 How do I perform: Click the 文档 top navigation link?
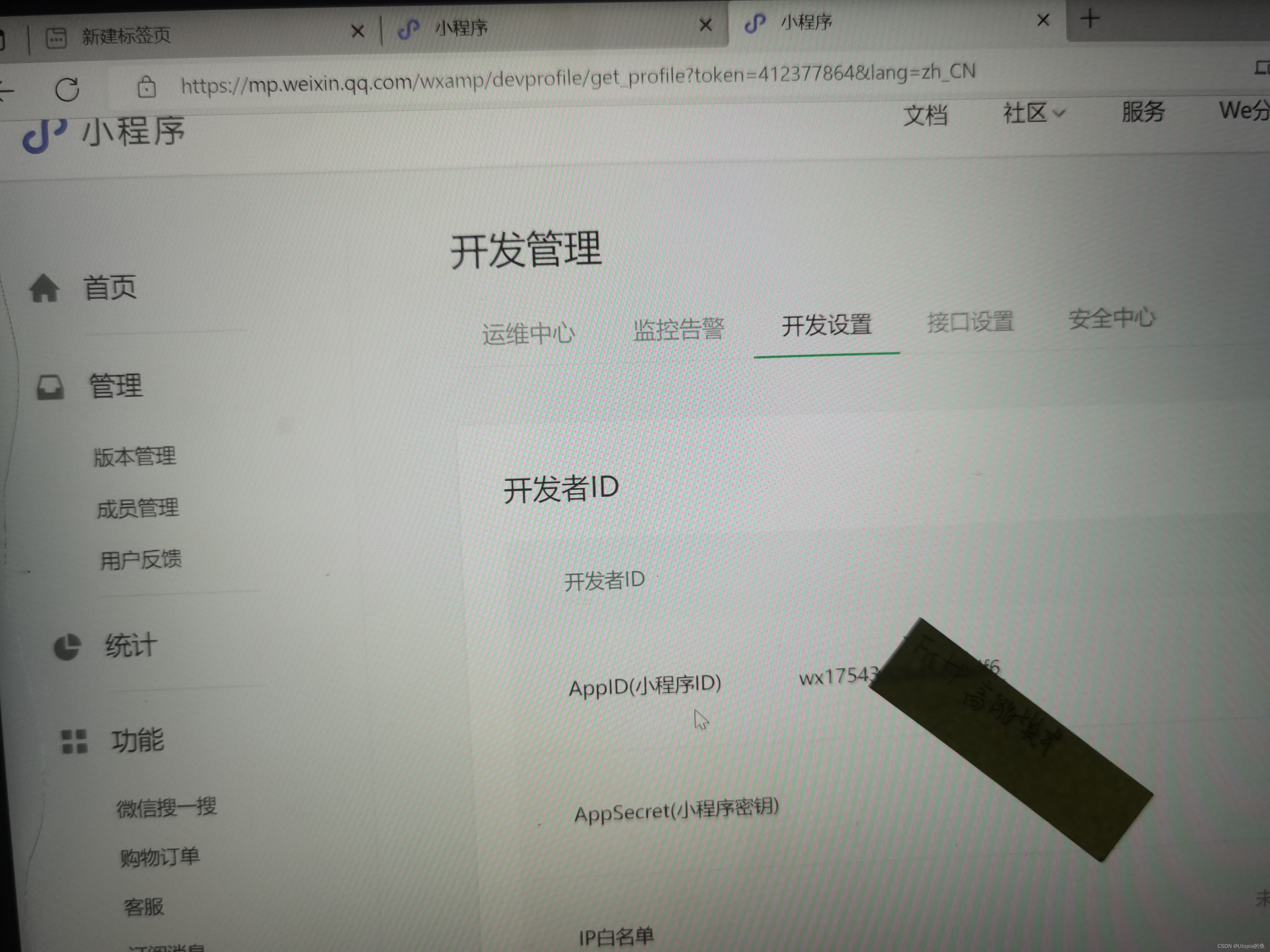point(925,115)
